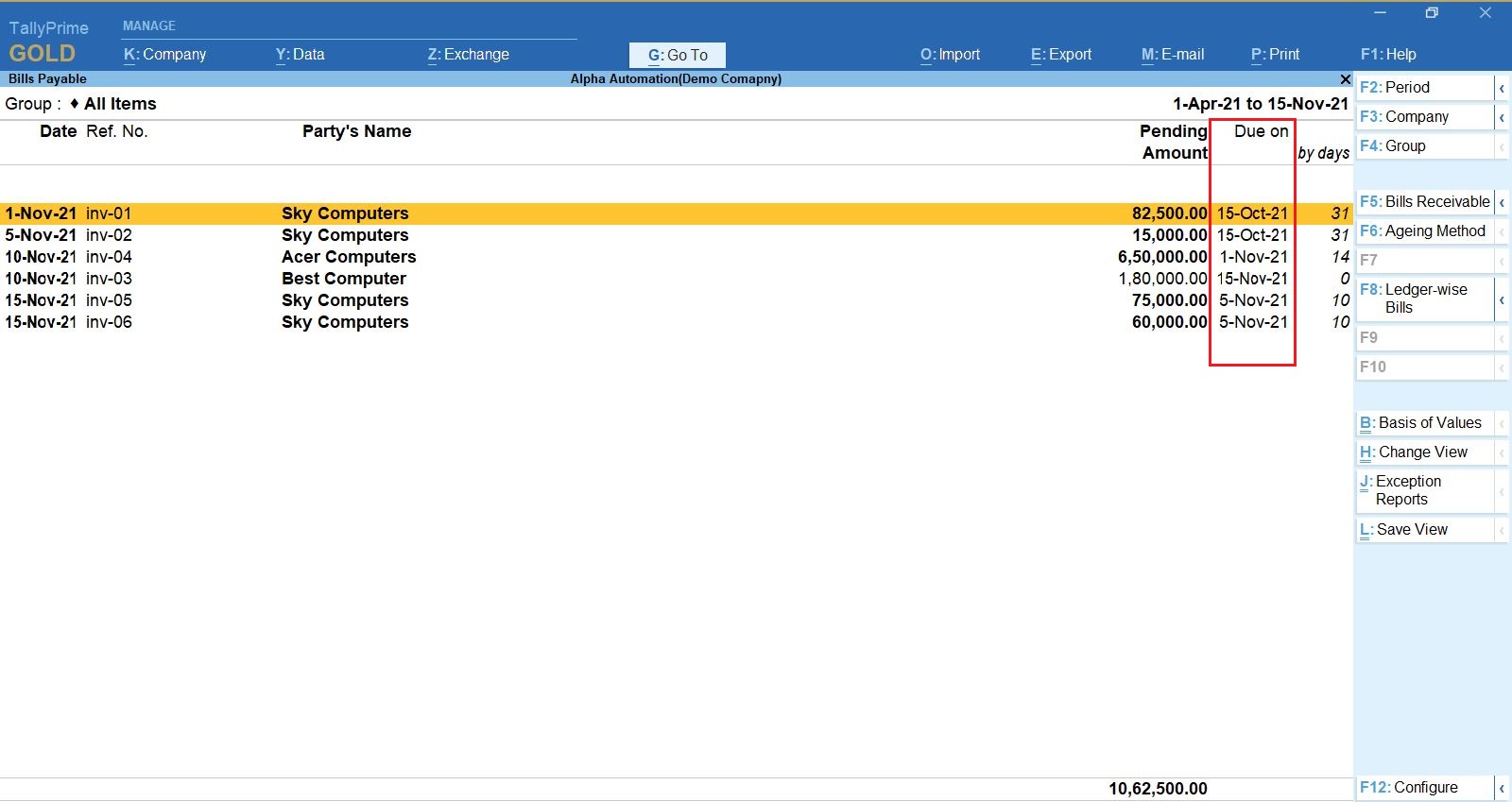The image size is (1512, 802).
Task: Open the F12 Configure chevron arrow
Action: (x=1501, y=788)
